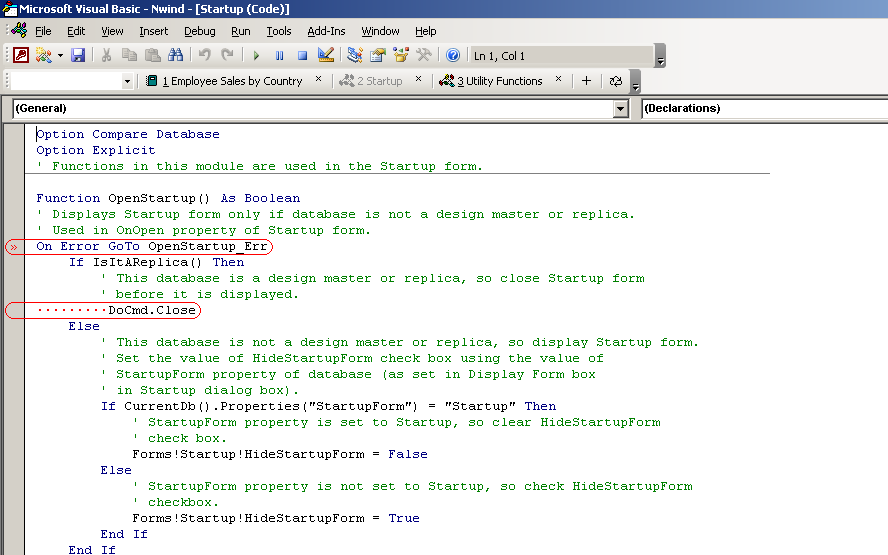888x555 pixels.
Task: Switch to 1 Employee Sales by Country tab
Action: (x=224, y=81)
